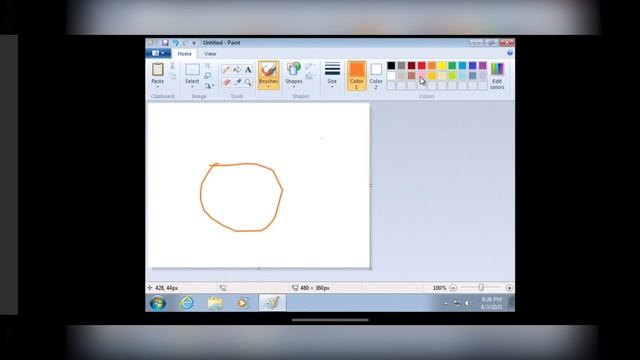Click the Paint taskbar button
Viewport: 640px width, 360px height.
(x=272, y=303)
